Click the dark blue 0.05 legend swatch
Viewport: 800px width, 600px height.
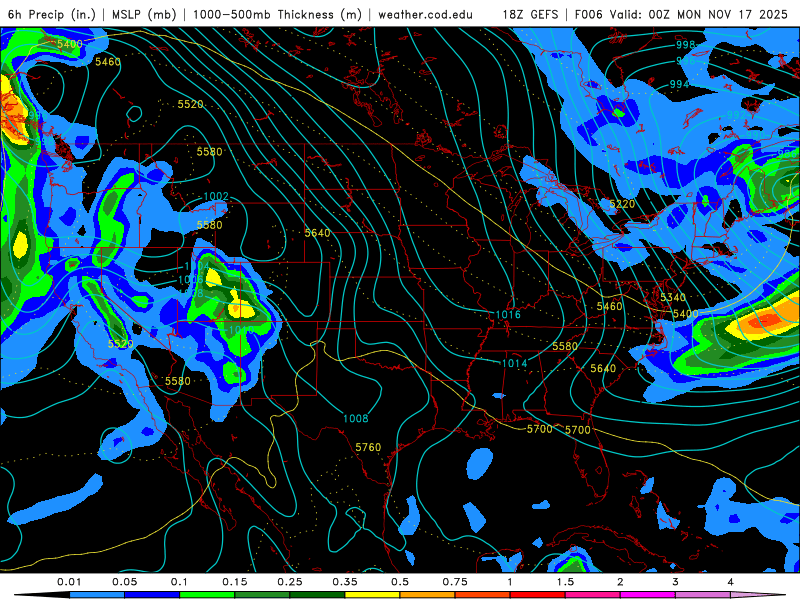(152, 595)
